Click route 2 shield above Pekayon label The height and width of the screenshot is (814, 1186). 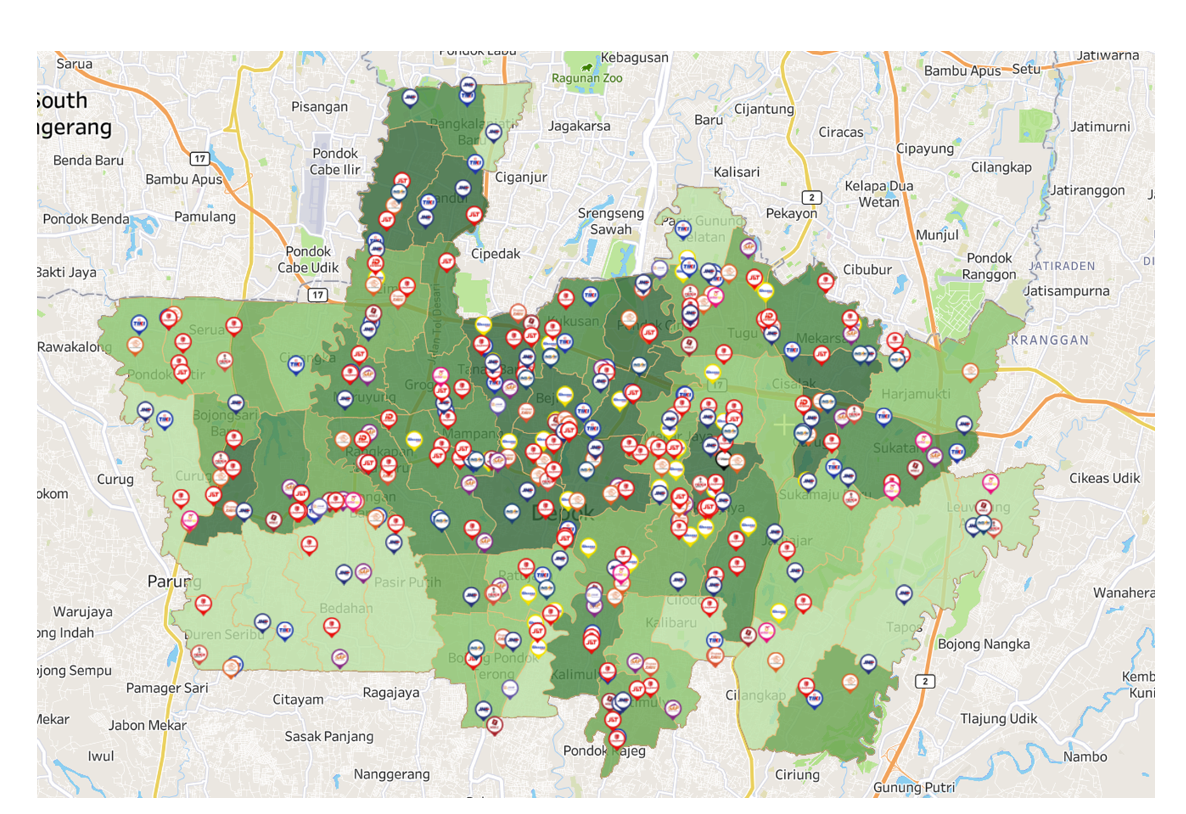tap(811, 197)
